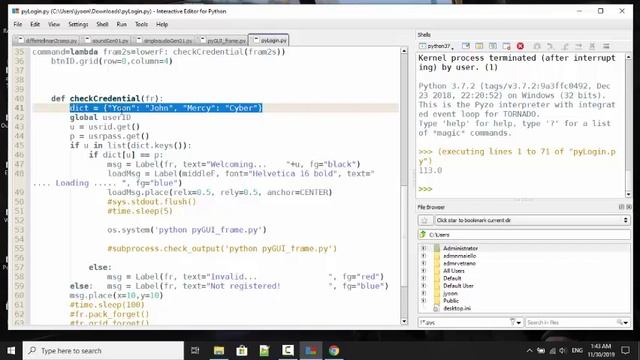
Task: Click the debug post-mortem icon
Action: point(537,46)
